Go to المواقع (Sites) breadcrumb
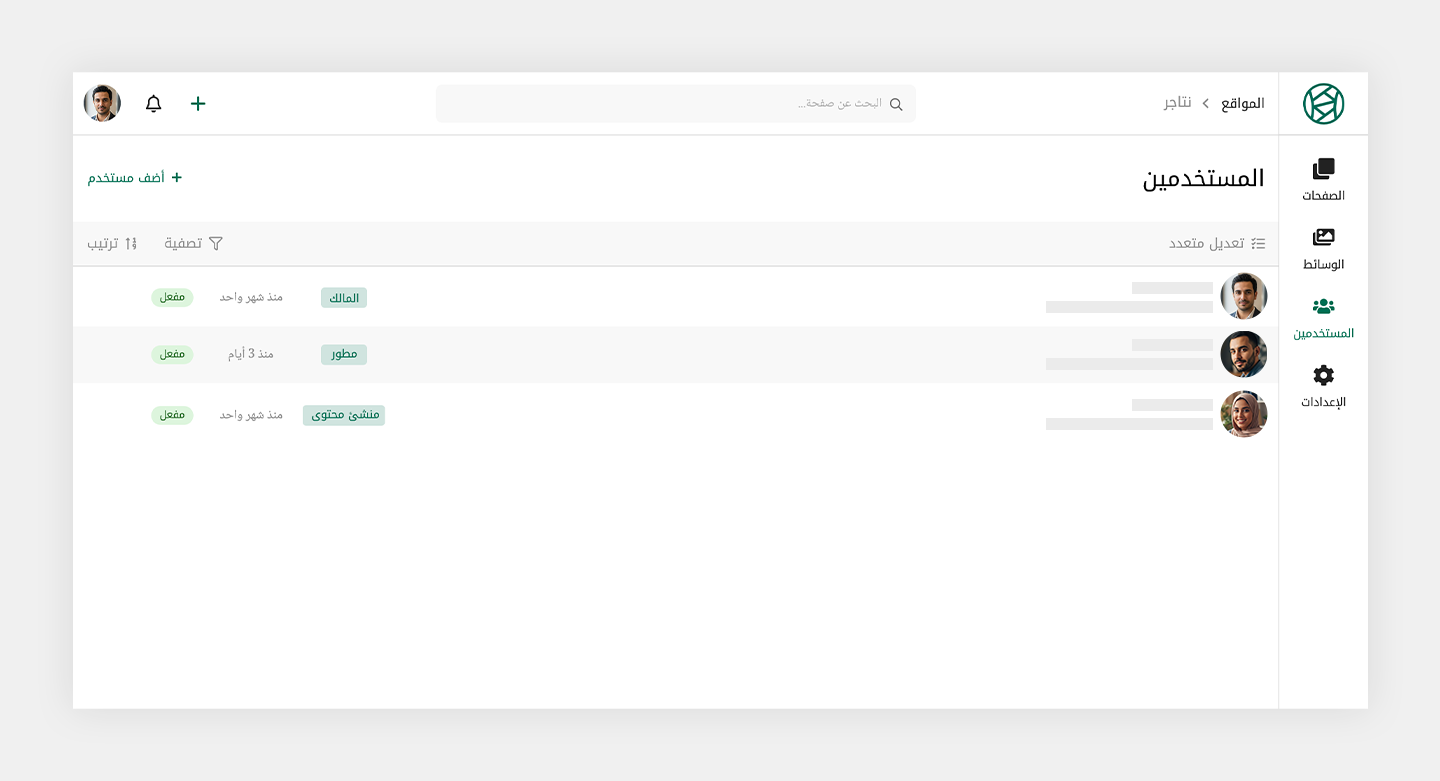 click(x=1243, y=104)
